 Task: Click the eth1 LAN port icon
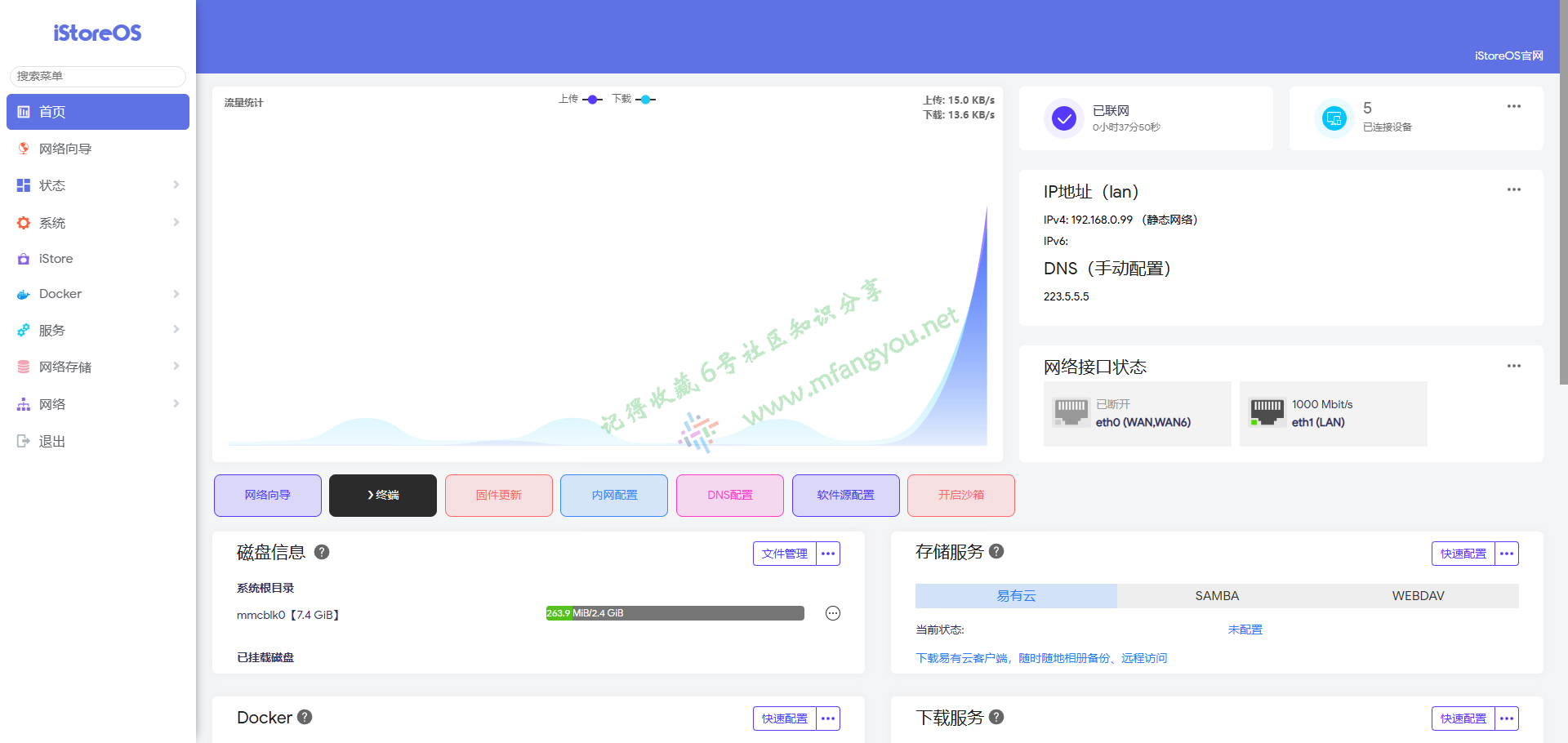point(1267,413)
